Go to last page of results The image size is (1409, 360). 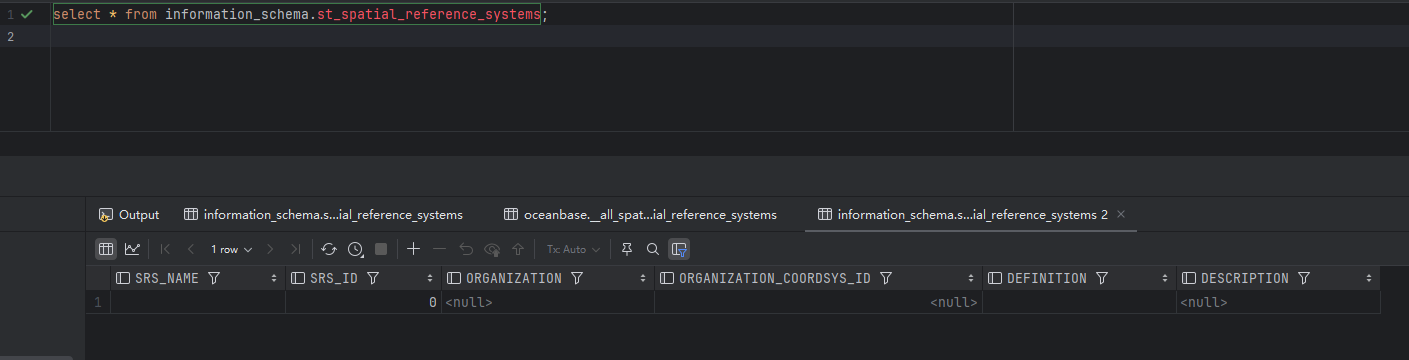pyautogui.click(x=295, y=249)
